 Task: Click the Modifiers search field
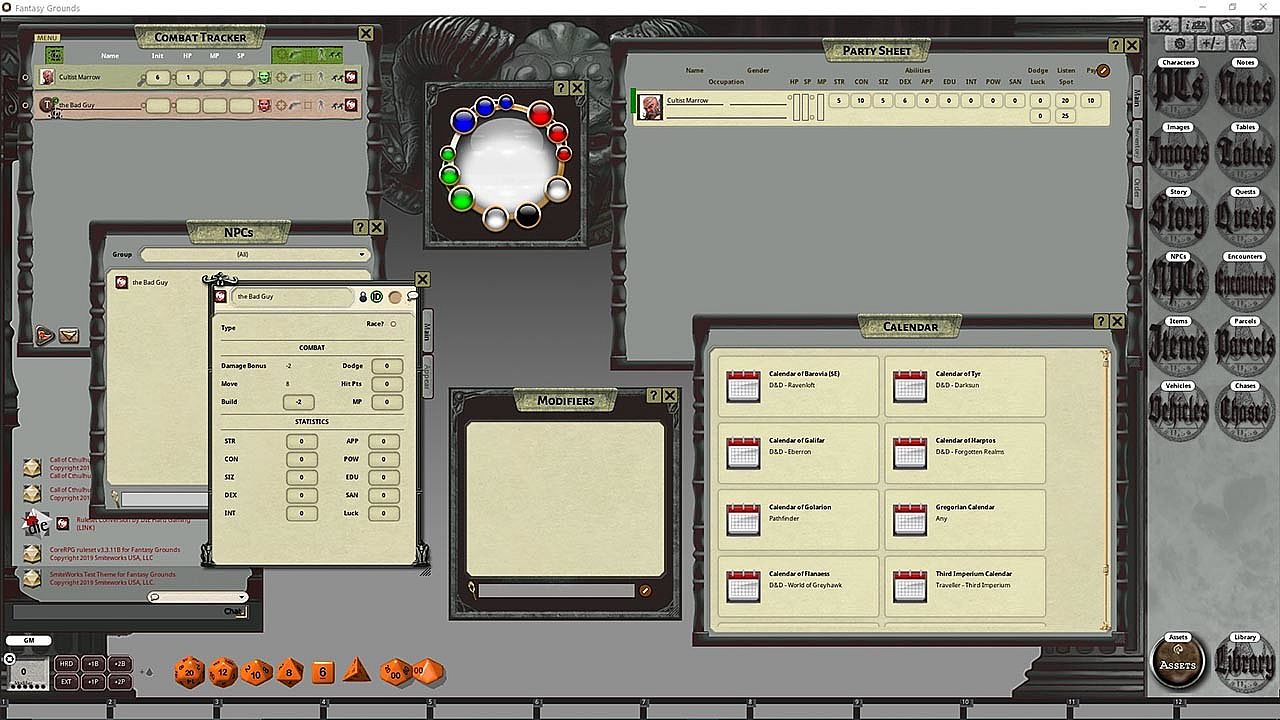(x=556, y=591)
